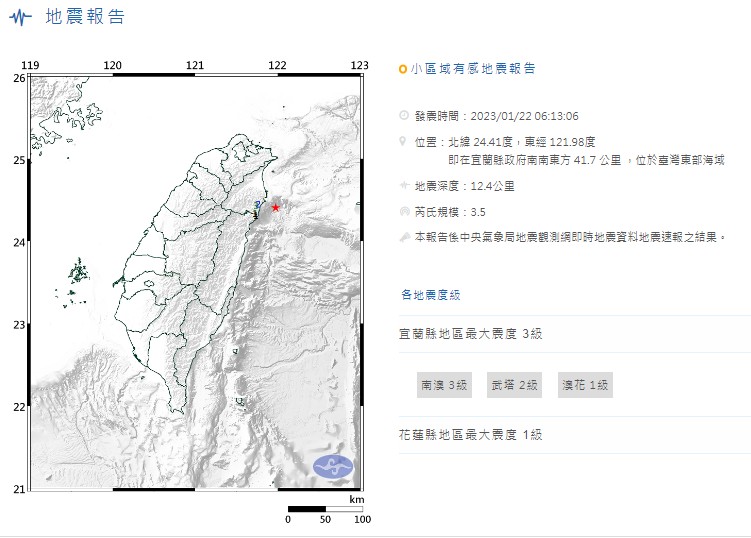
Task: Click the orange circle bullet before 小區域有感地震報告
Action: click(403, 69)
